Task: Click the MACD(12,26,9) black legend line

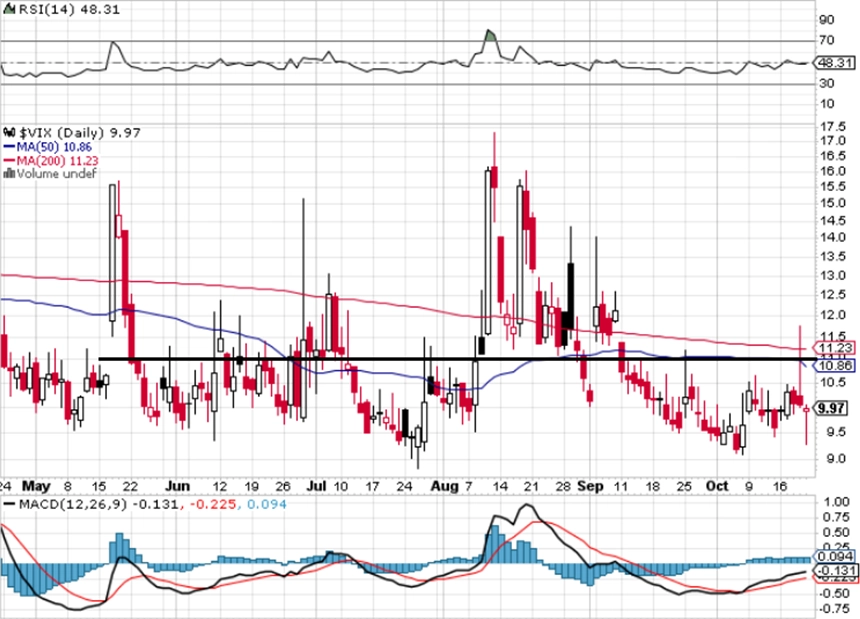Action: (x=9, y=503)
